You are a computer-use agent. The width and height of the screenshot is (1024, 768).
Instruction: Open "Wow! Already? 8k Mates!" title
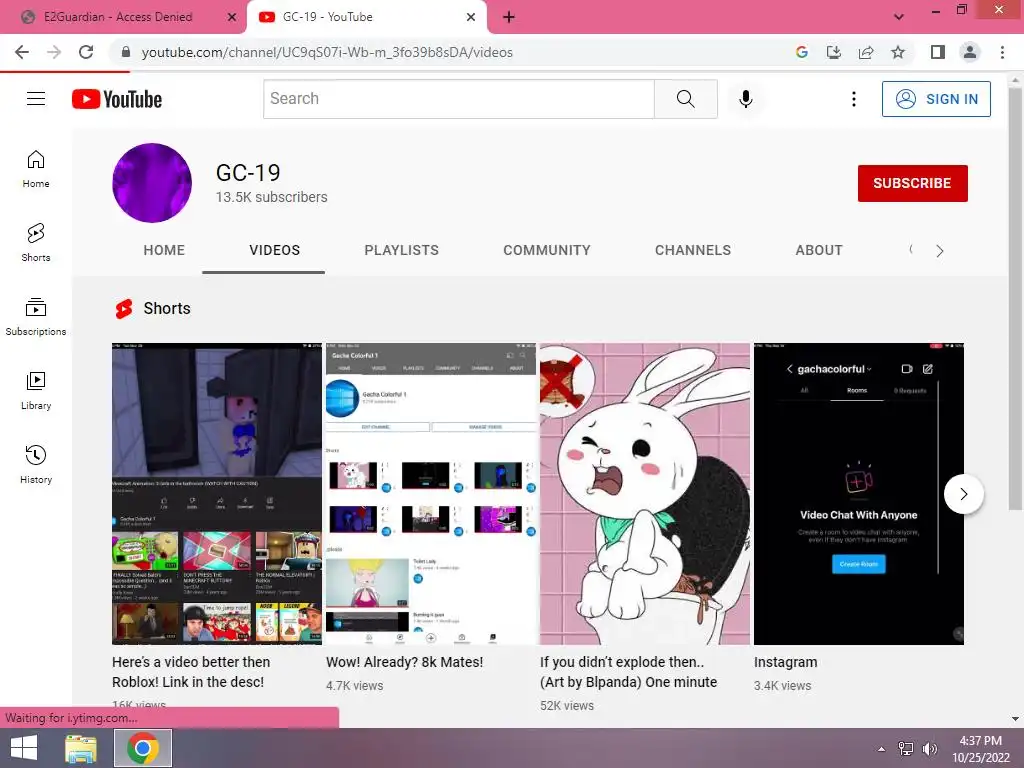pyautogui.click(x=404, y=662)
